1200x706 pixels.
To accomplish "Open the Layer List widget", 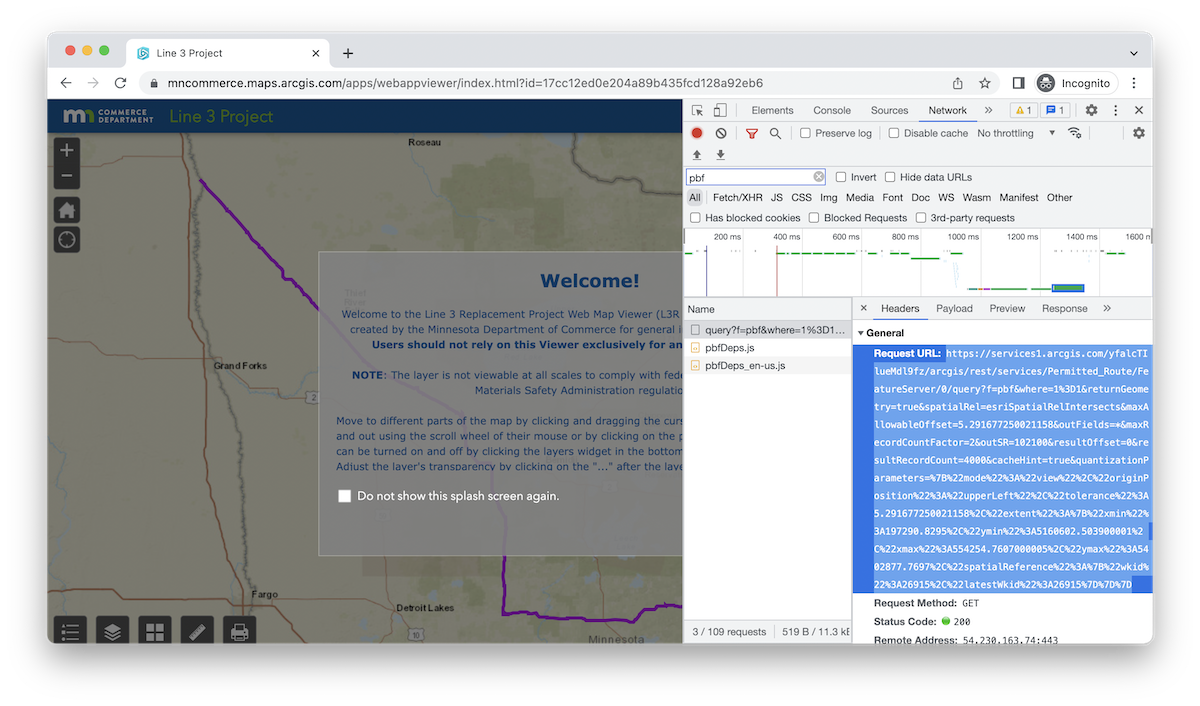I will pyautogui.click(x=113, y=632).
